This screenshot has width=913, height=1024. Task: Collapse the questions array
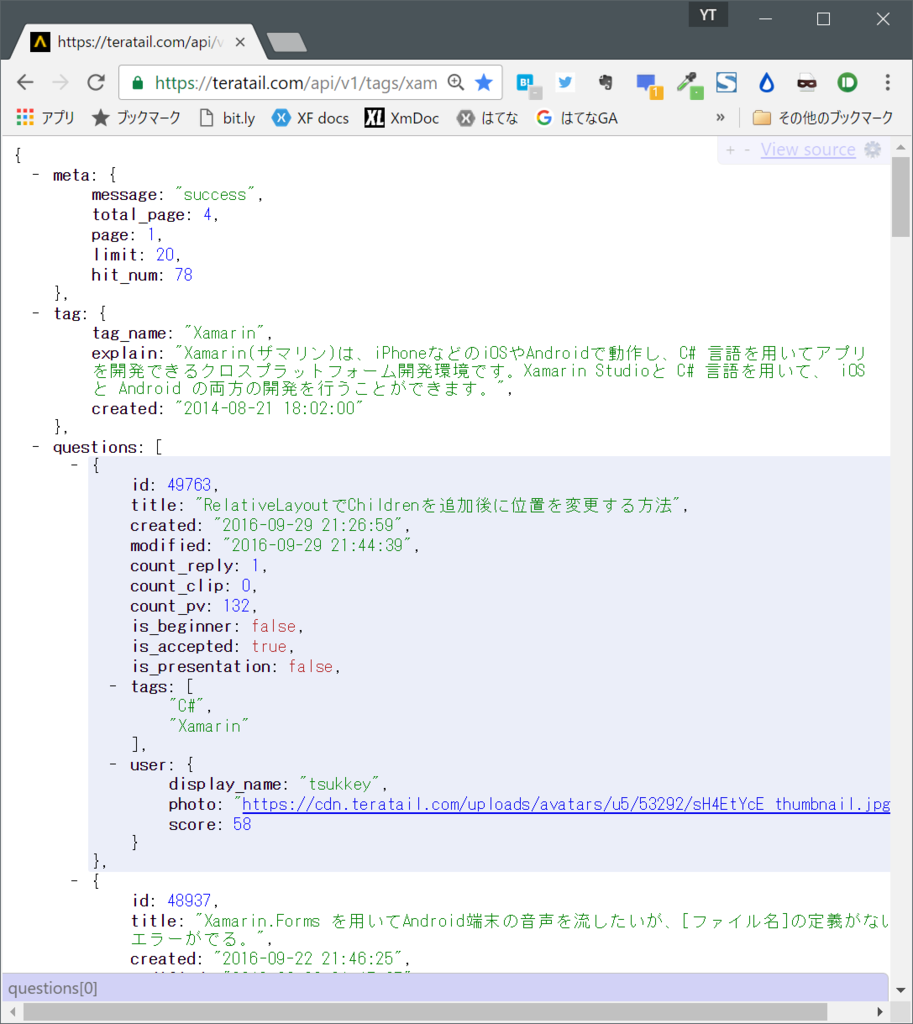coord(36,447)
